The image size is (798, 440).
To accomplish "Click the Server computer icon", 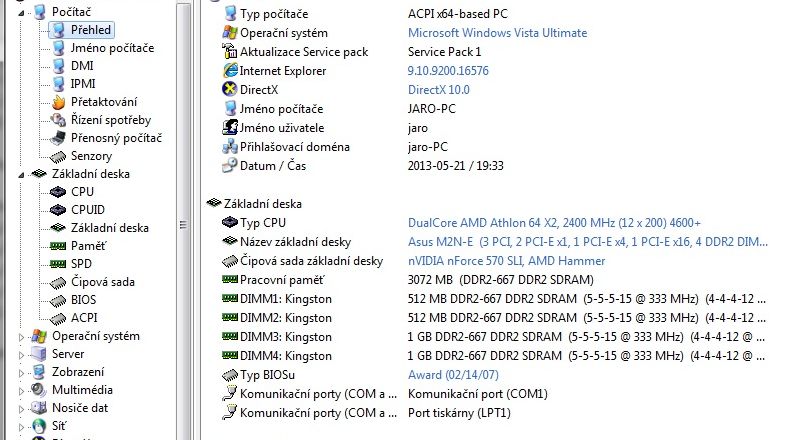I will click(39, 354).
